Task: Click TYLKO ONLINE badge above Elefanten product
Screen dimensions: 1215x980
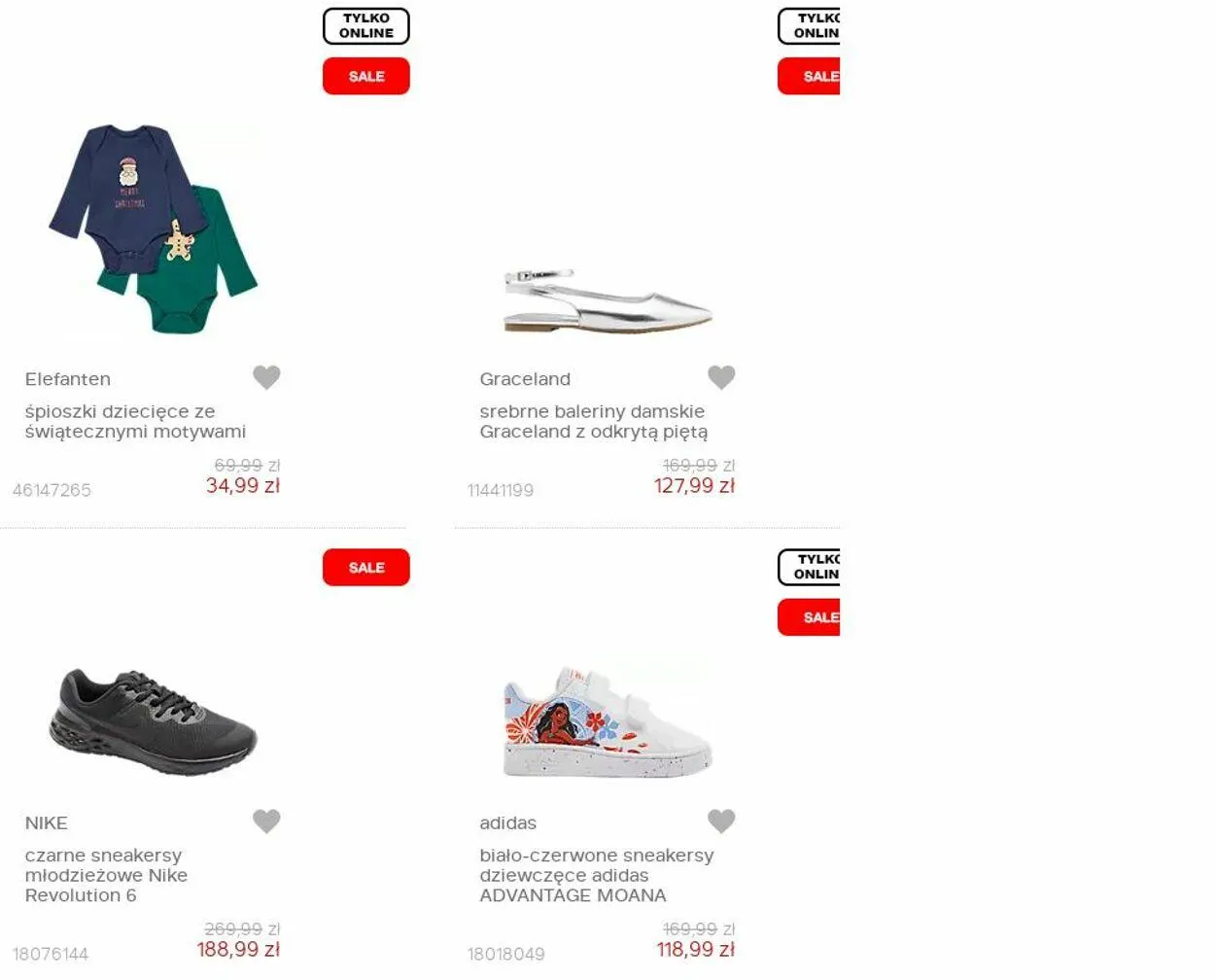Action: [x=366, y=25]
